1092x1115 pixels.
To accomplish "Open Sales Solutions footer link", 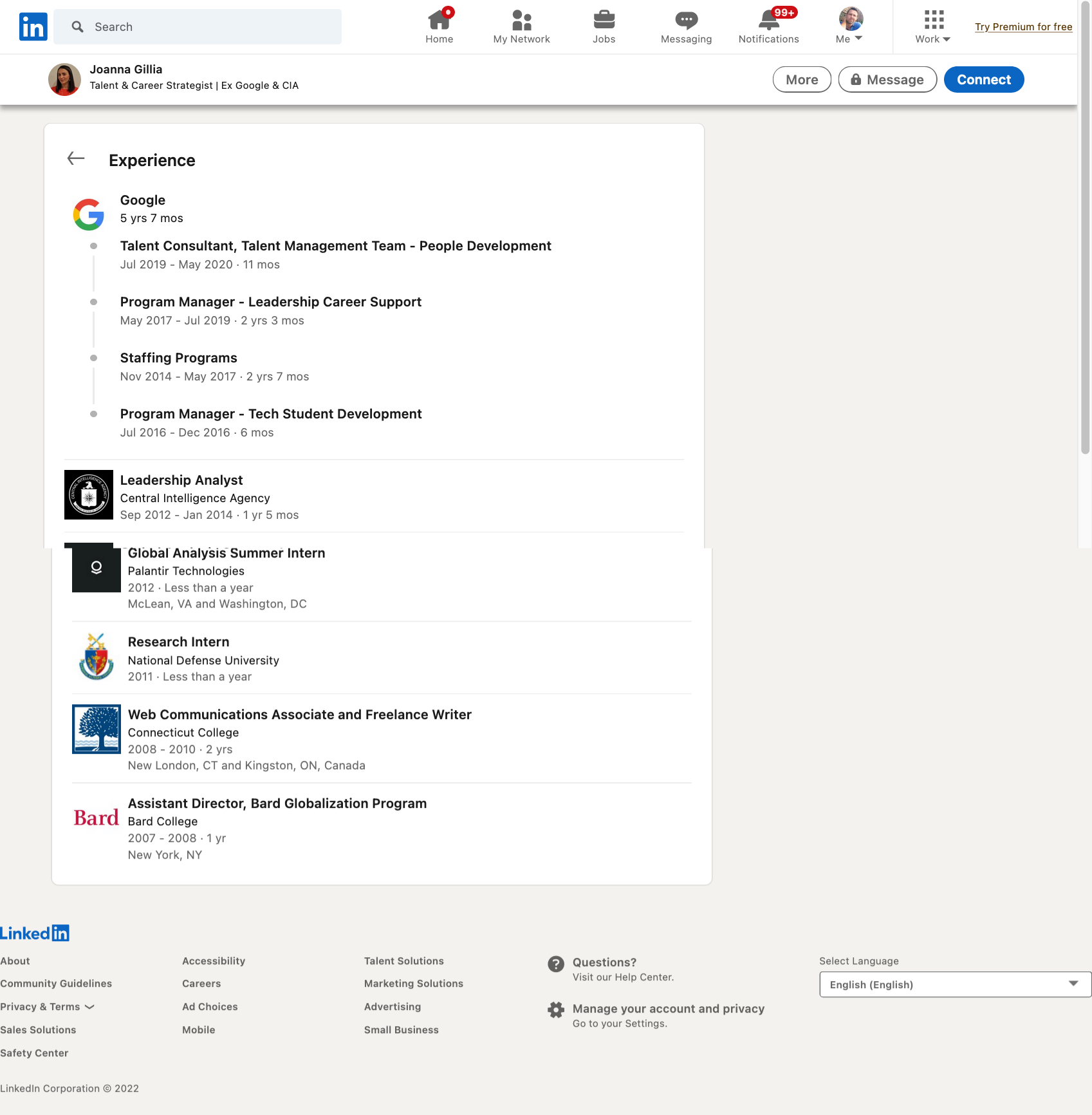I will [x=38, y=1030].
